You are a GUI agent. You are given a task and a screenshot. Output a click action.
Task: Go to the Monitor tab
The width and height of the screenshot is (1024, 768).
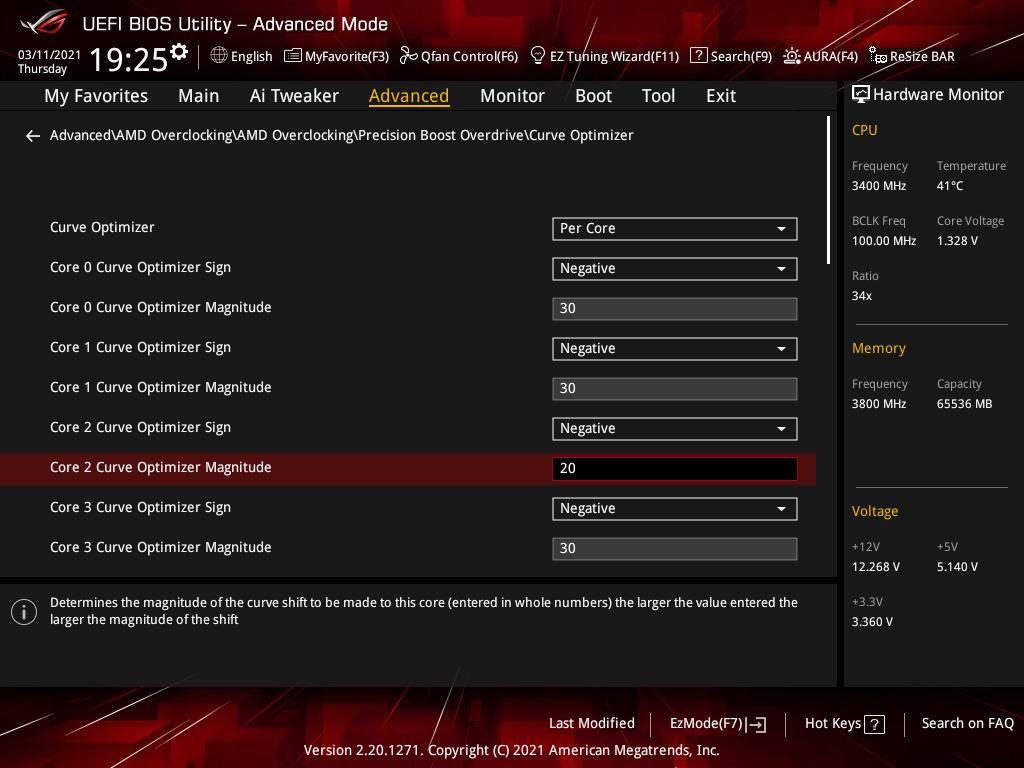(x=512, y=96)
